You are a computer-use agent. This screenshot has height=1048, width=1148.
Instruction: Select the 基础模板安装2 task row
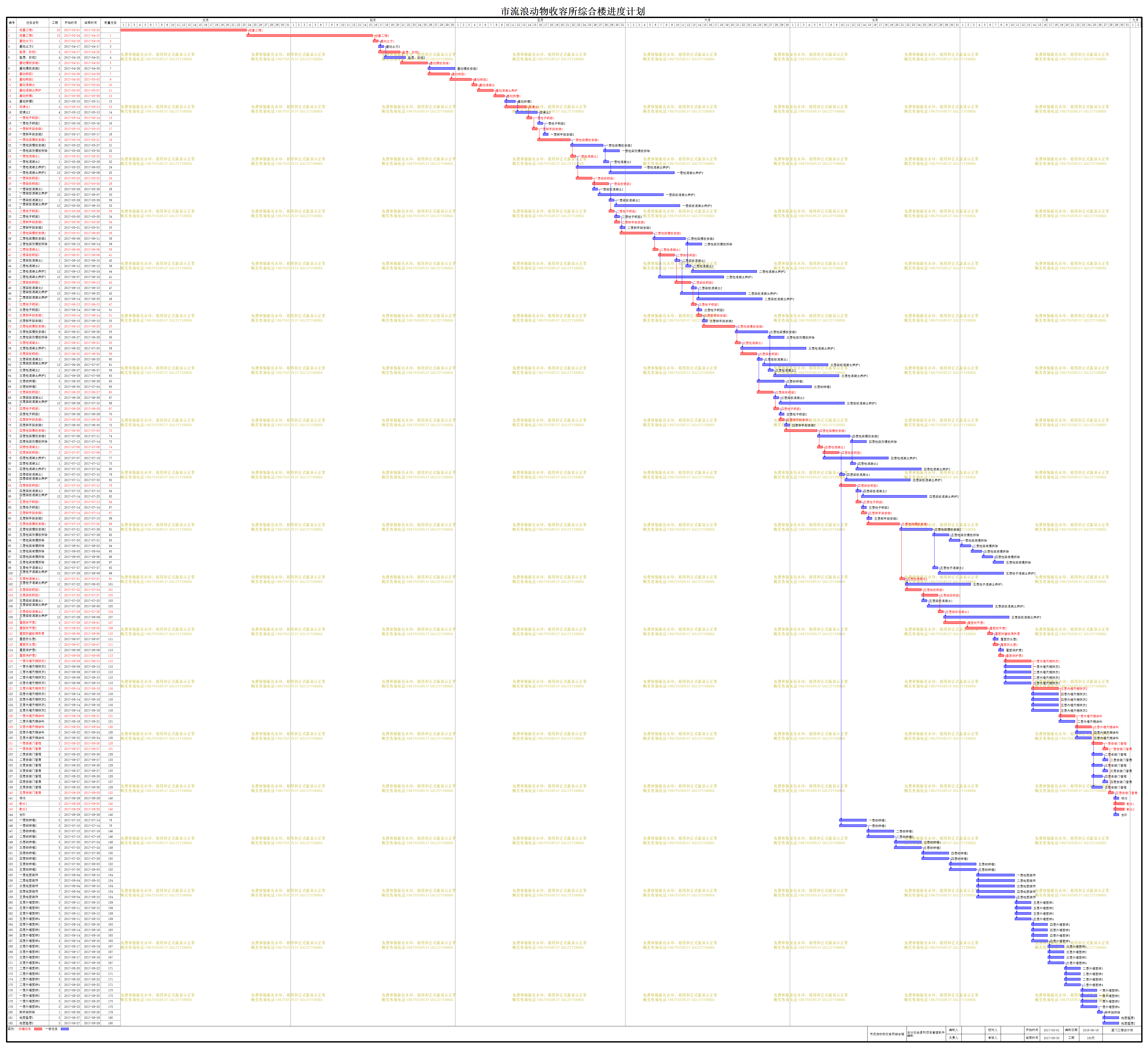[63, 68]
